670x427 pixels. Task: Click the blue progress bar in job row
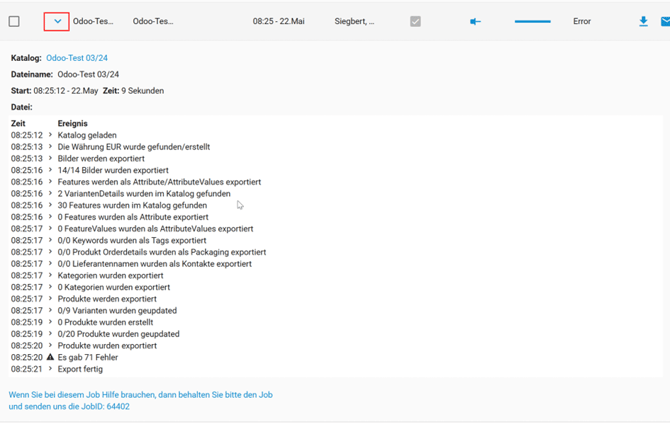pos(532,21)
